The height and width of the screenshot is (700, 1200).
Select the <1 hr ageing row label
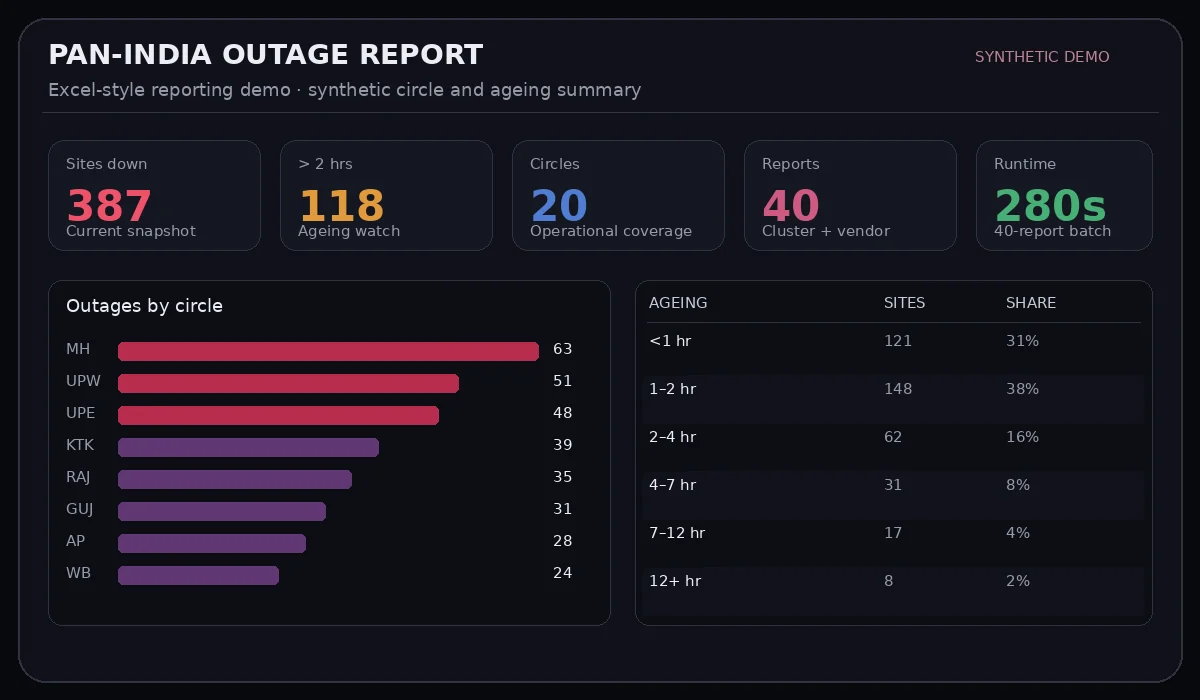coord(670,341)
